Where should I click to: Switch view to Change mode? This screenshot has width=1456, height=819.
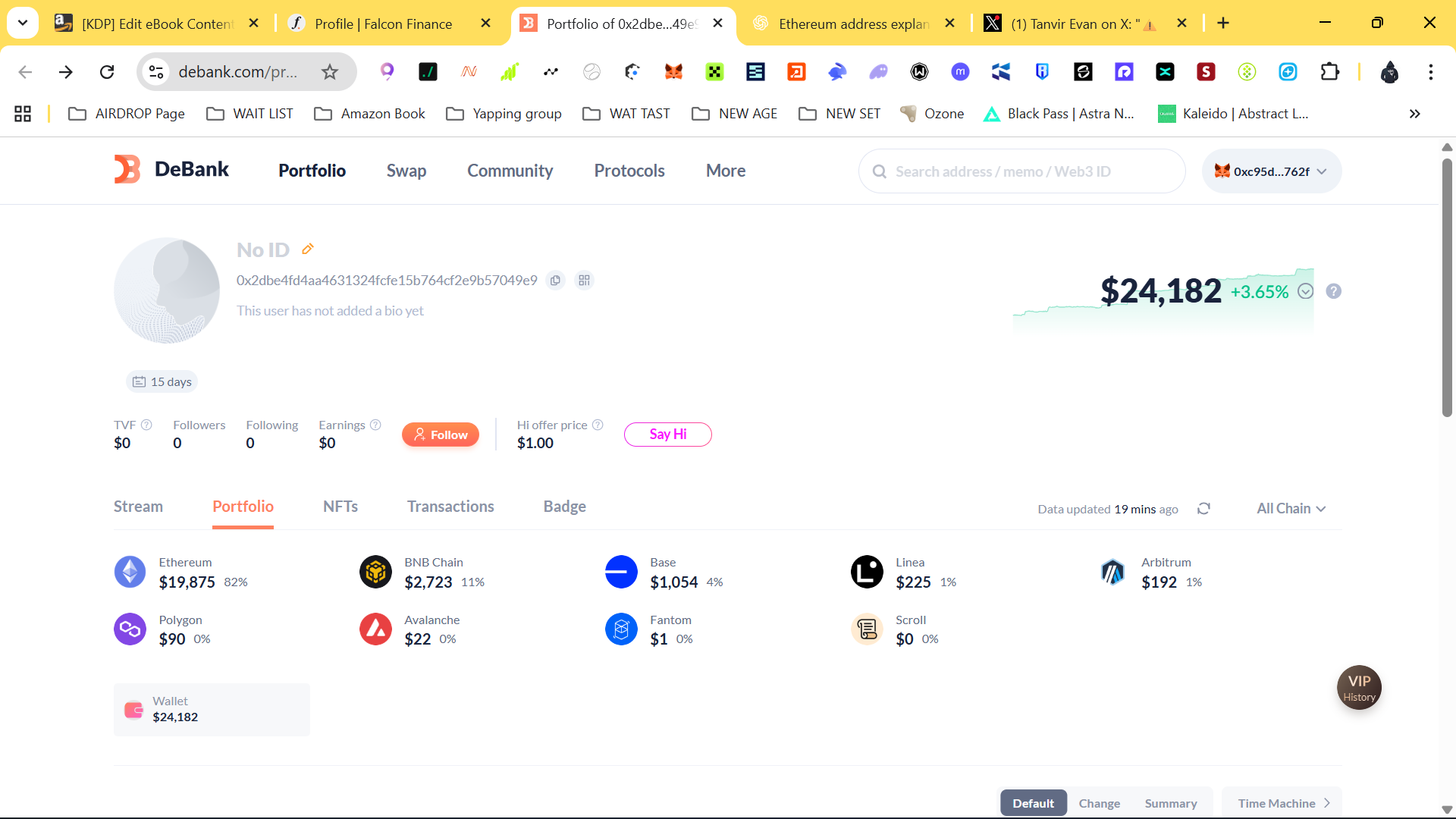tap(1099, 803)
